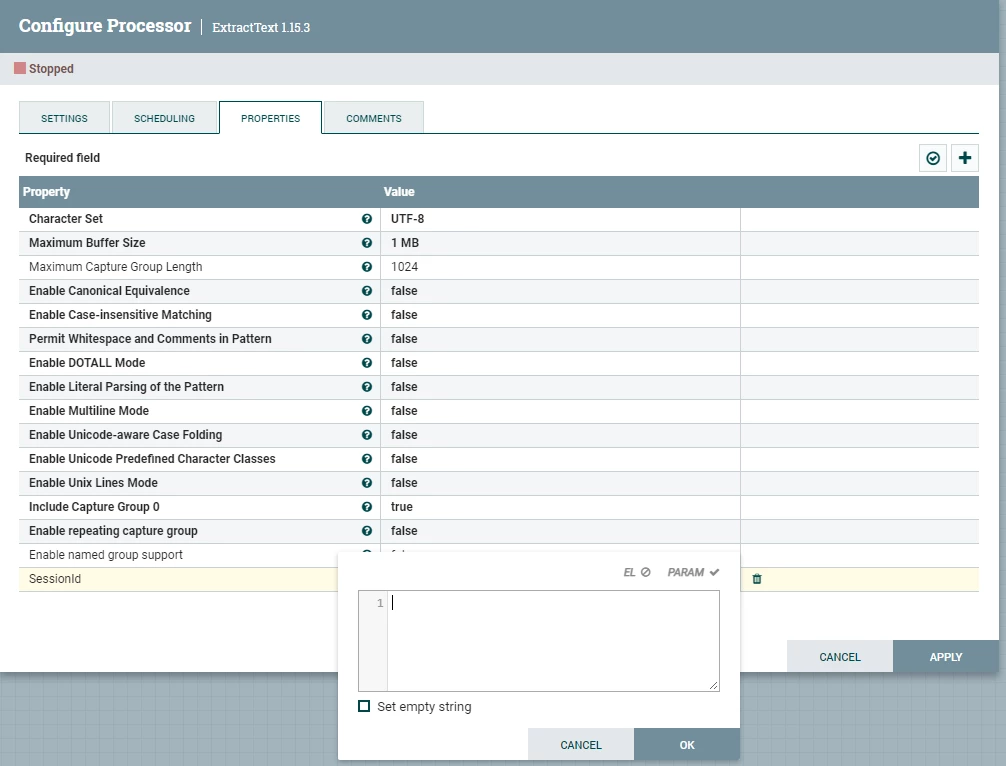Click help icon for Enable Multiline Mode
The height and width of the screenshot is (766, 1006).
pyautogui.click(x=366, y=411)
